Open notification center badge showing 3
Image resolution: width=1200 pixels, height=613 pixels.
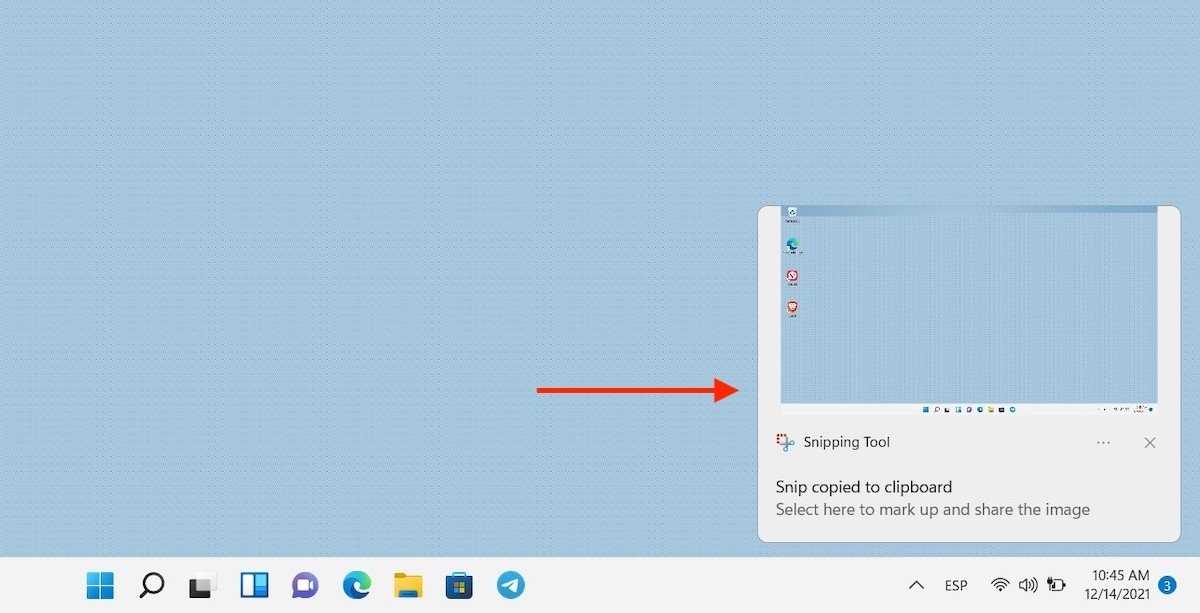(x=1167, y=585)
